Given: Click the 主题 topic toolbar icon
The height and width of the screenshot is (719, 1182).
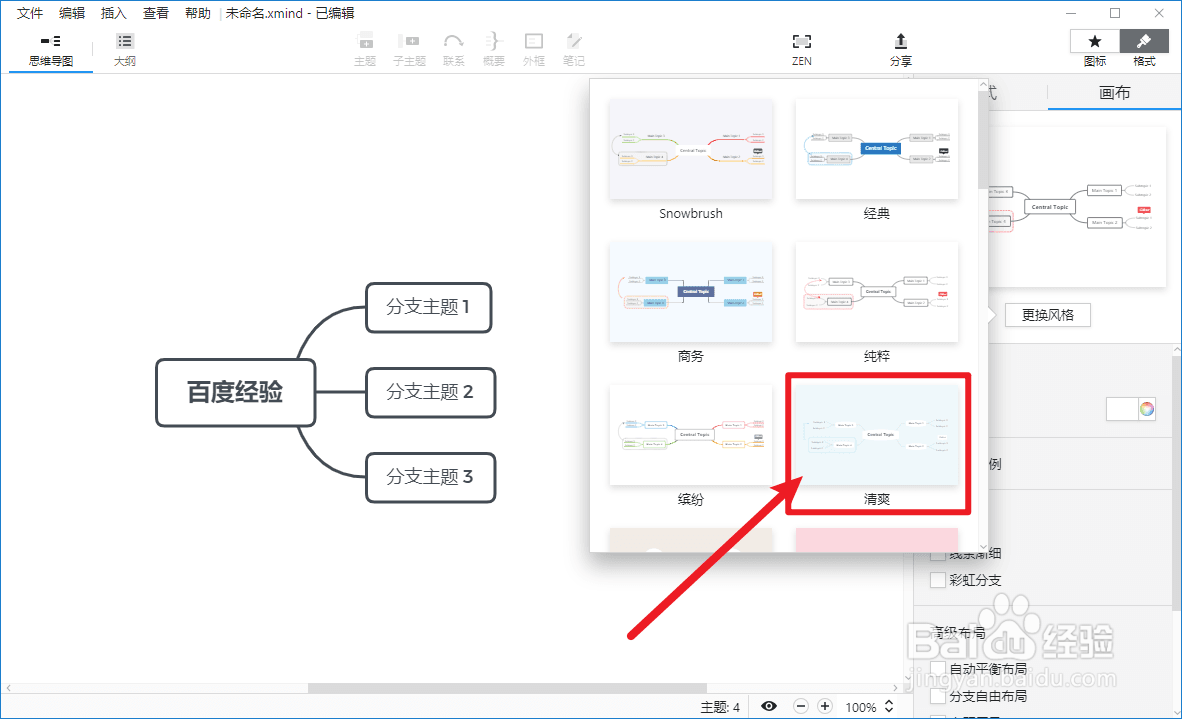Looking at the screenshot, I should pyautogui.click(x=365, y=50).
